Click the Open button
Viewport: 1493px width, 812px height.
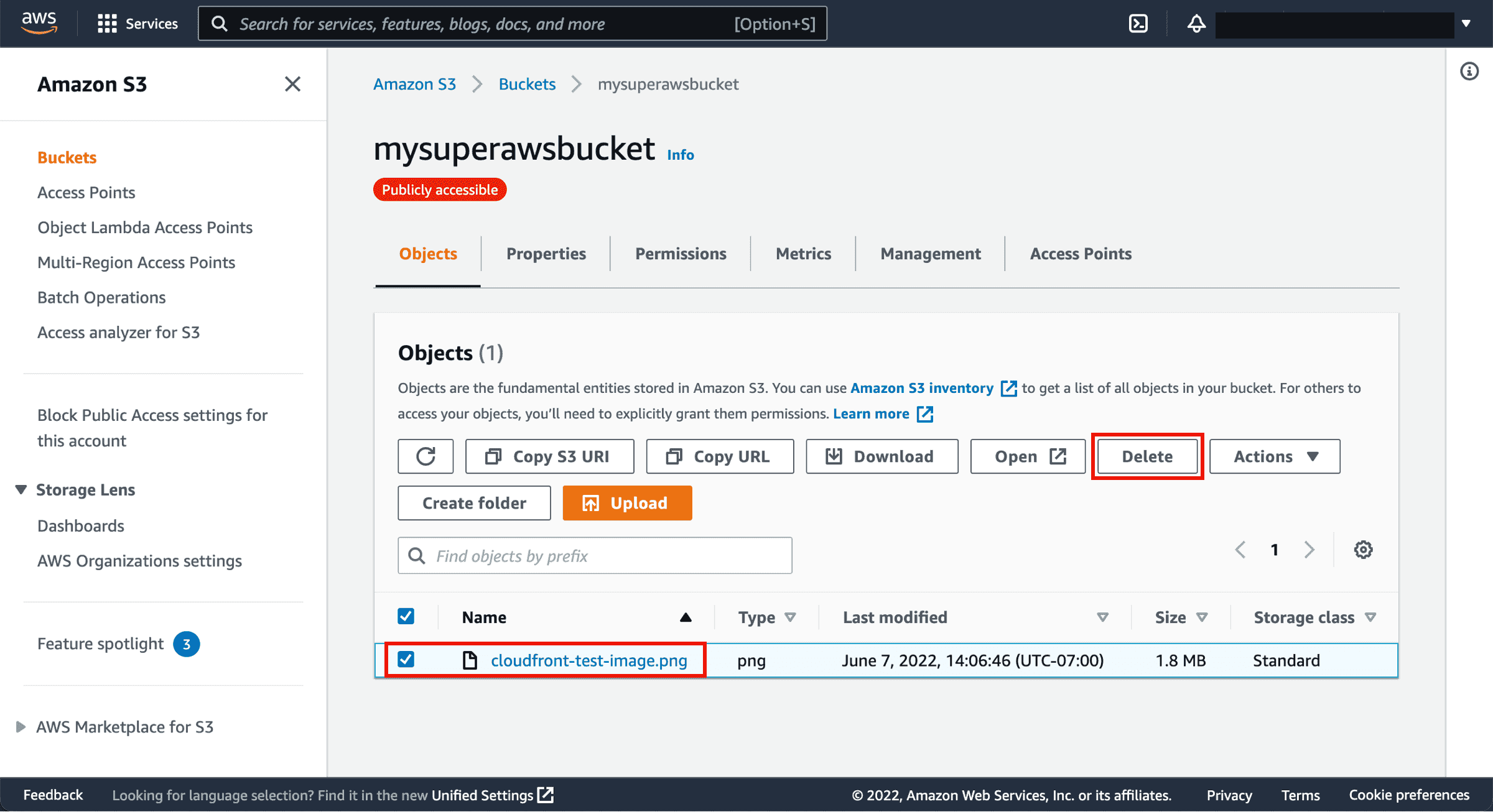click(1028, 456)
